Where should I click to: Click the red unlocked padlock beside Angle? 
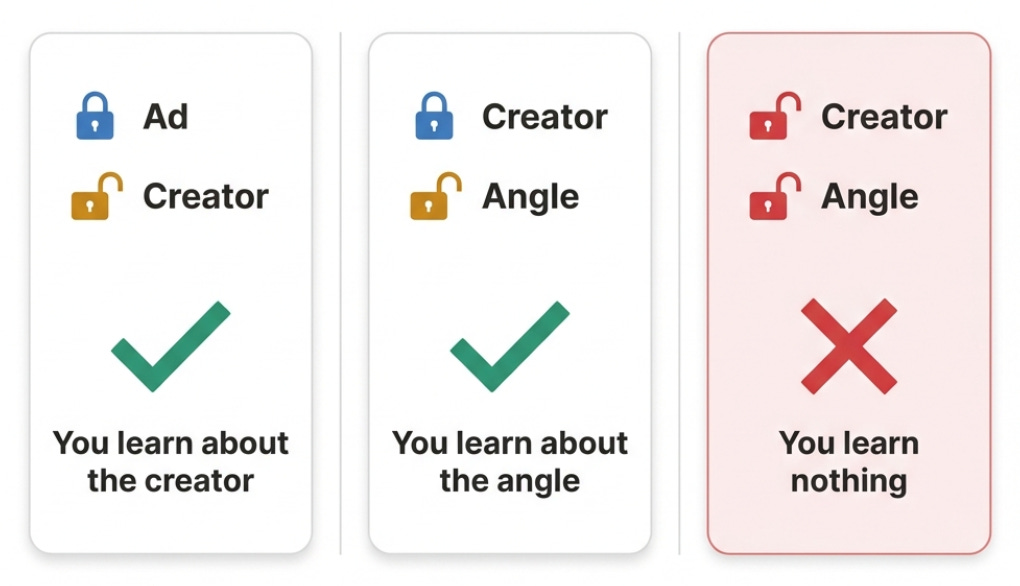(x=775, y=196)
